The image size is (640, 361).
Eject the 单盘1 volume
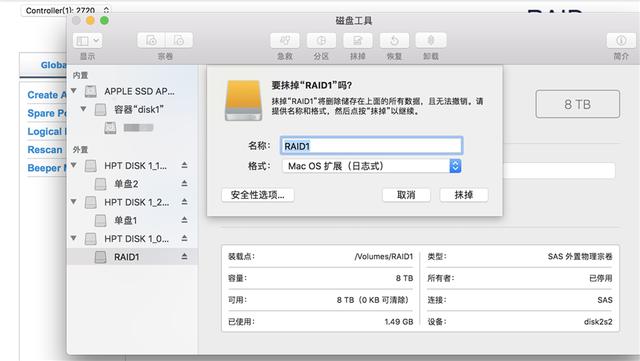pos(184,220)
